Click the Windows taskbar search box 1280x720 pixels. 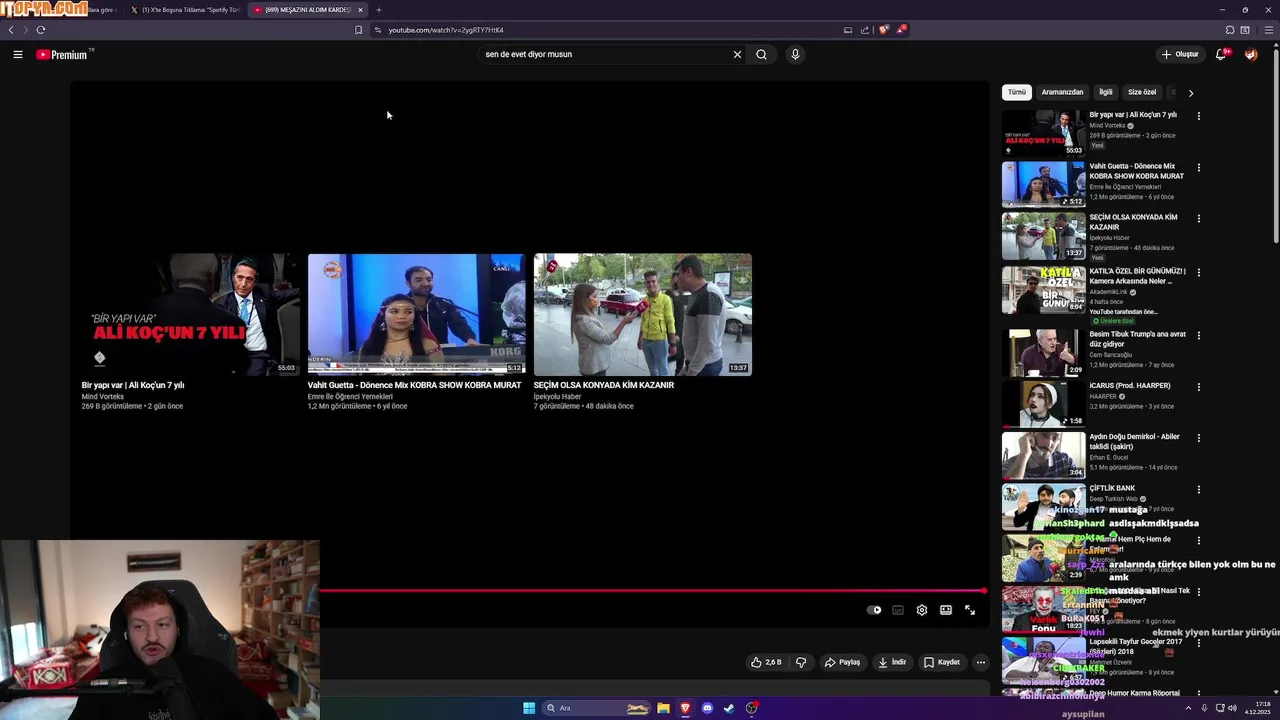coord(596,708)
